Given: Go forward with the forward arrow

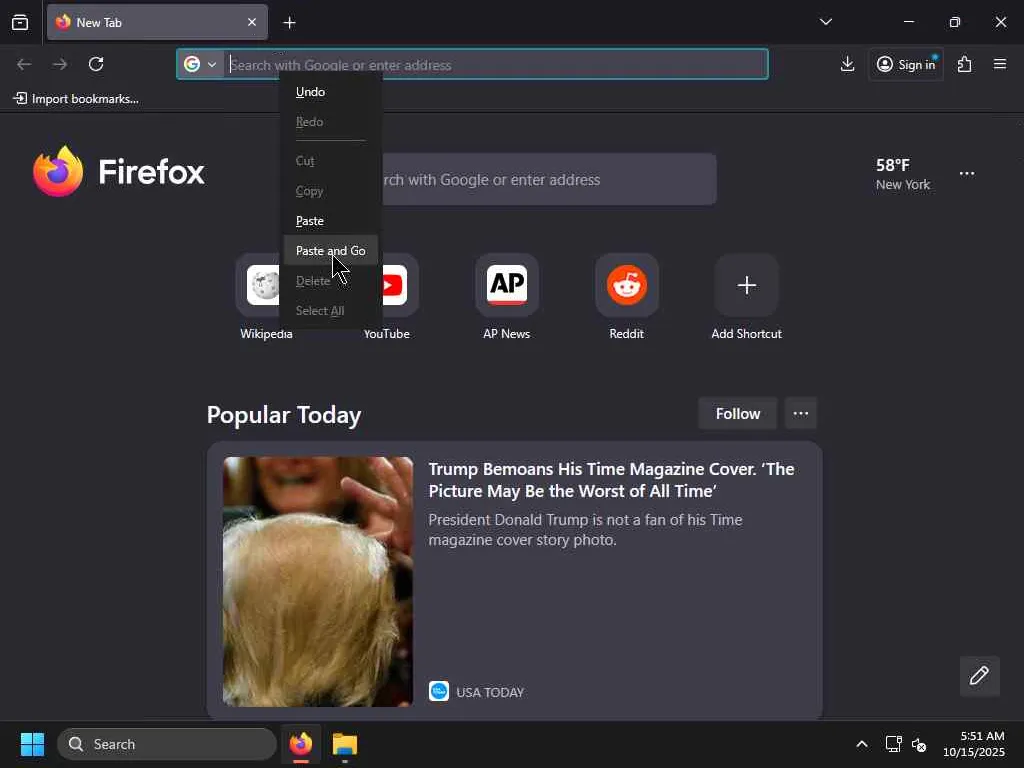Looking at the screenshot, I should point(60,64).
